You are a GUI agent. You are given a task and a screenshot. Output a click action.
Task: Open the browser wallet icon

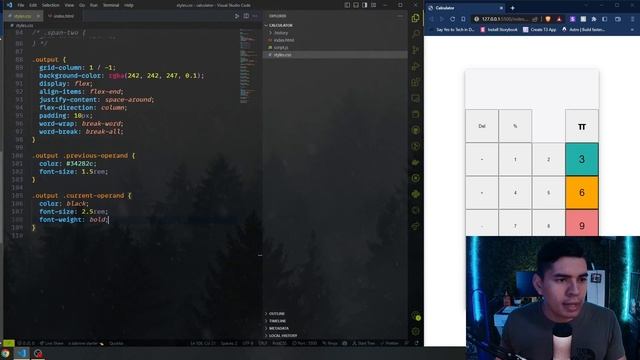tap(618, 19)
